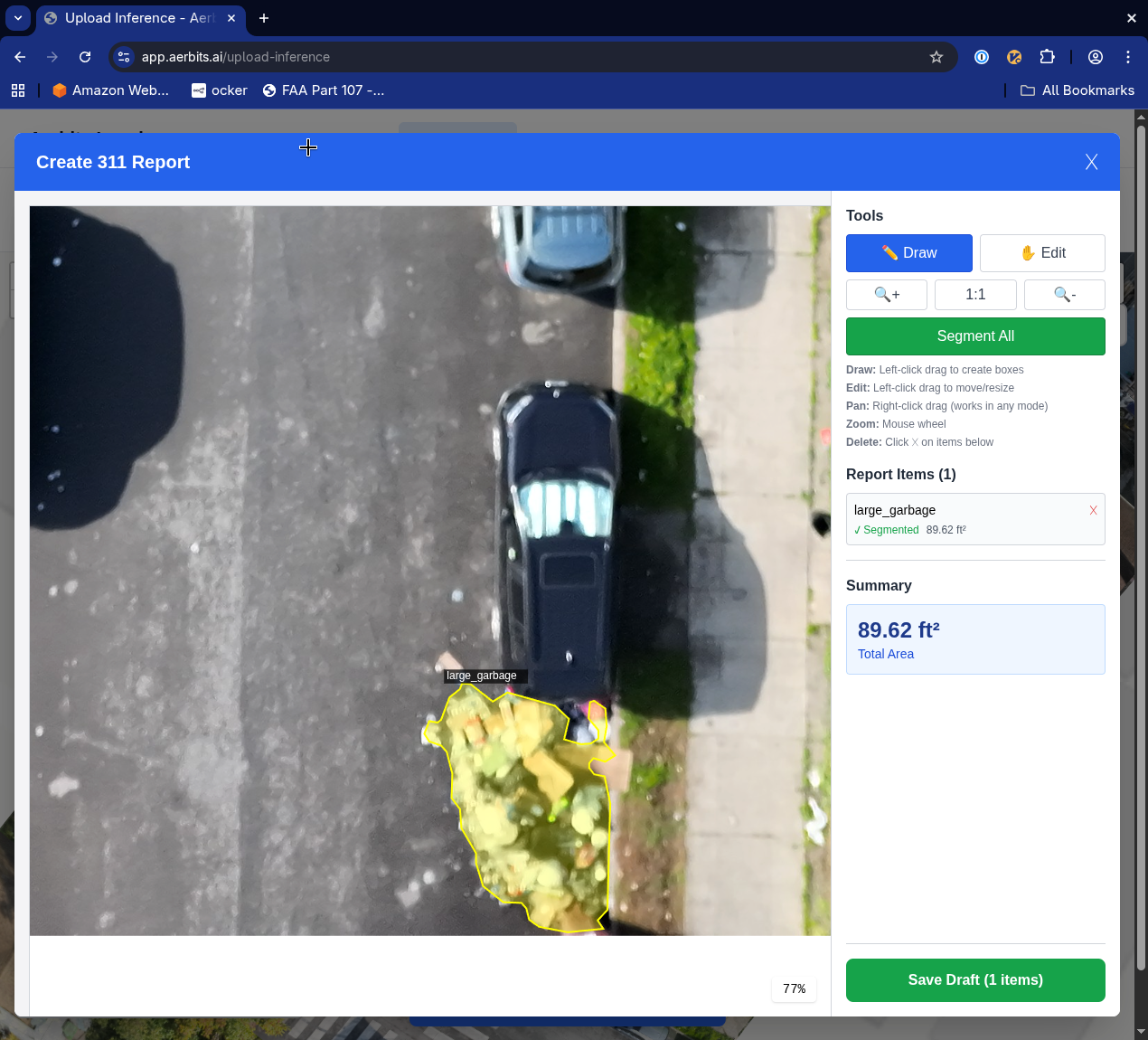Bookmark this page with the star icon
This screenshot has height=1040, width=1148.
click(x=936, y=57)
